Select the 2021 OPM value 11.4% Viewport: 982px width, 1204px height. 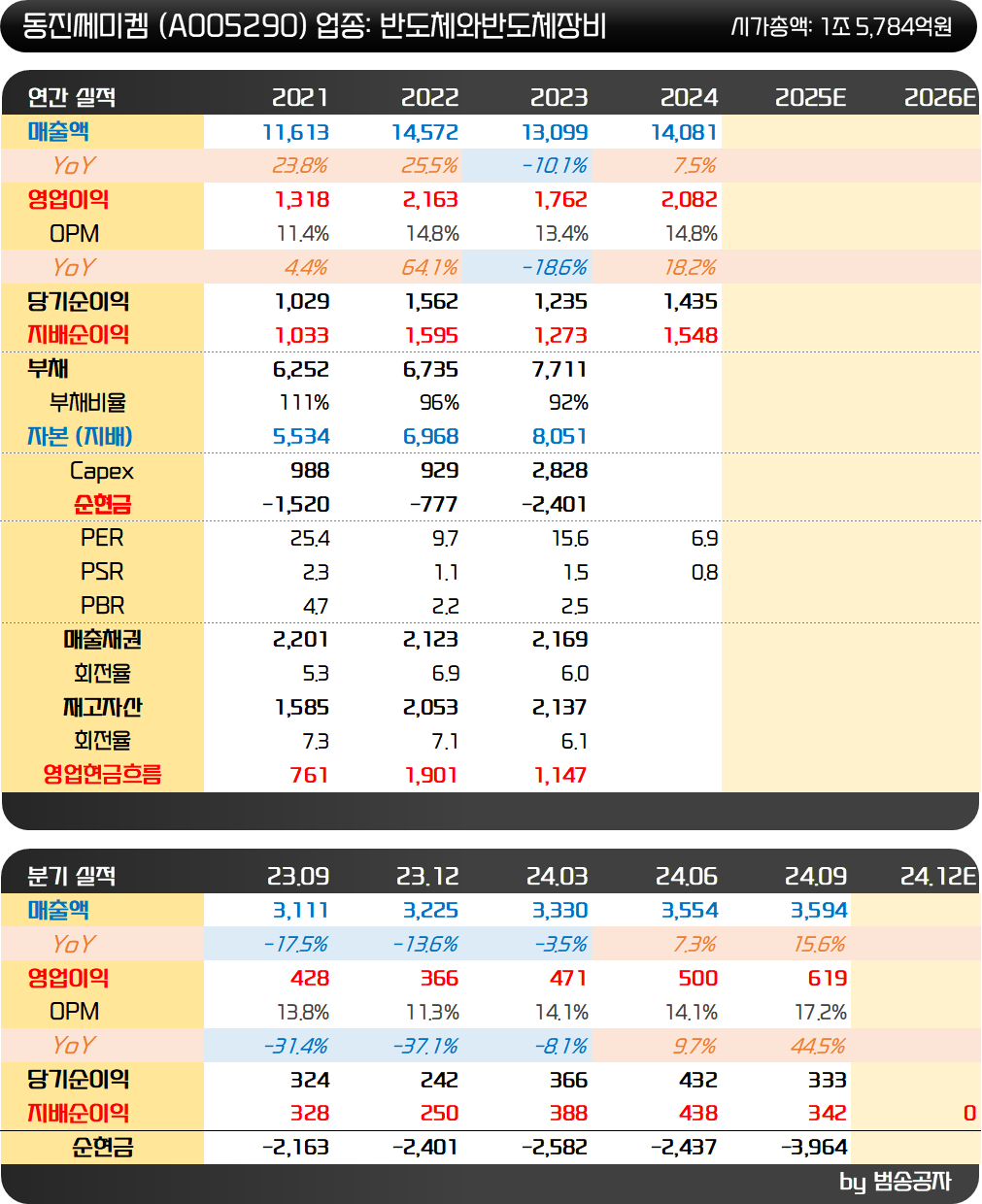point(303,234)
